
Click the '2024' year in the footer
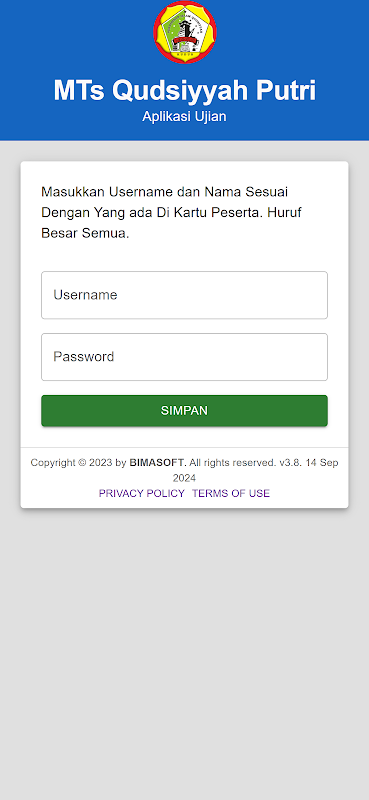[x=184, y=478]
